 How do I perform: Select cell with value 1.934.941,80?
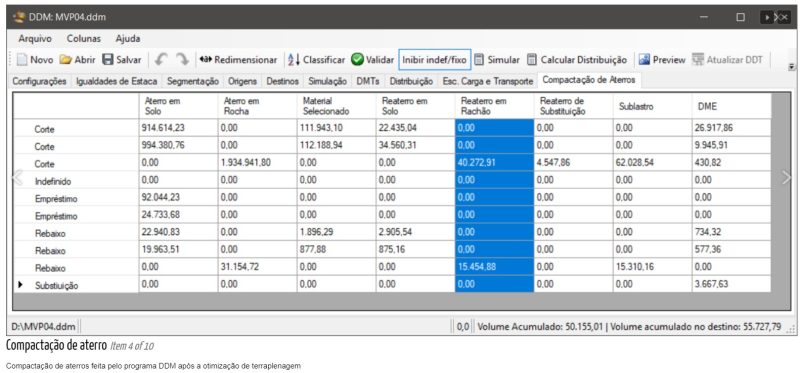tap(257, 163)
